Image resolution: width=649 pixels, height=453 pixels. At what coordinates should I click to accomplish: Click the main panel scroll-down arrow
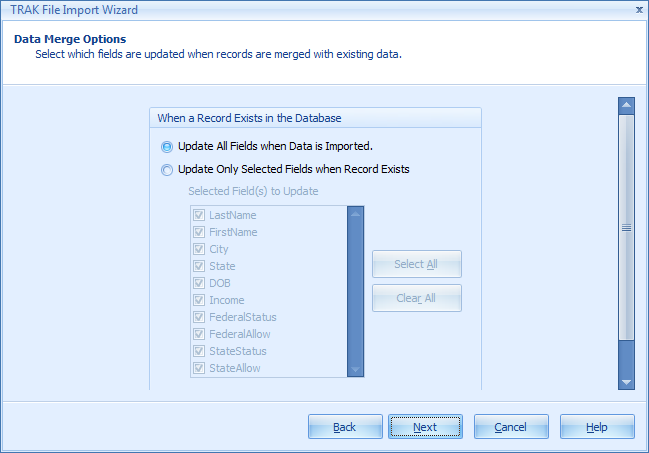click(x=626, y=381)
